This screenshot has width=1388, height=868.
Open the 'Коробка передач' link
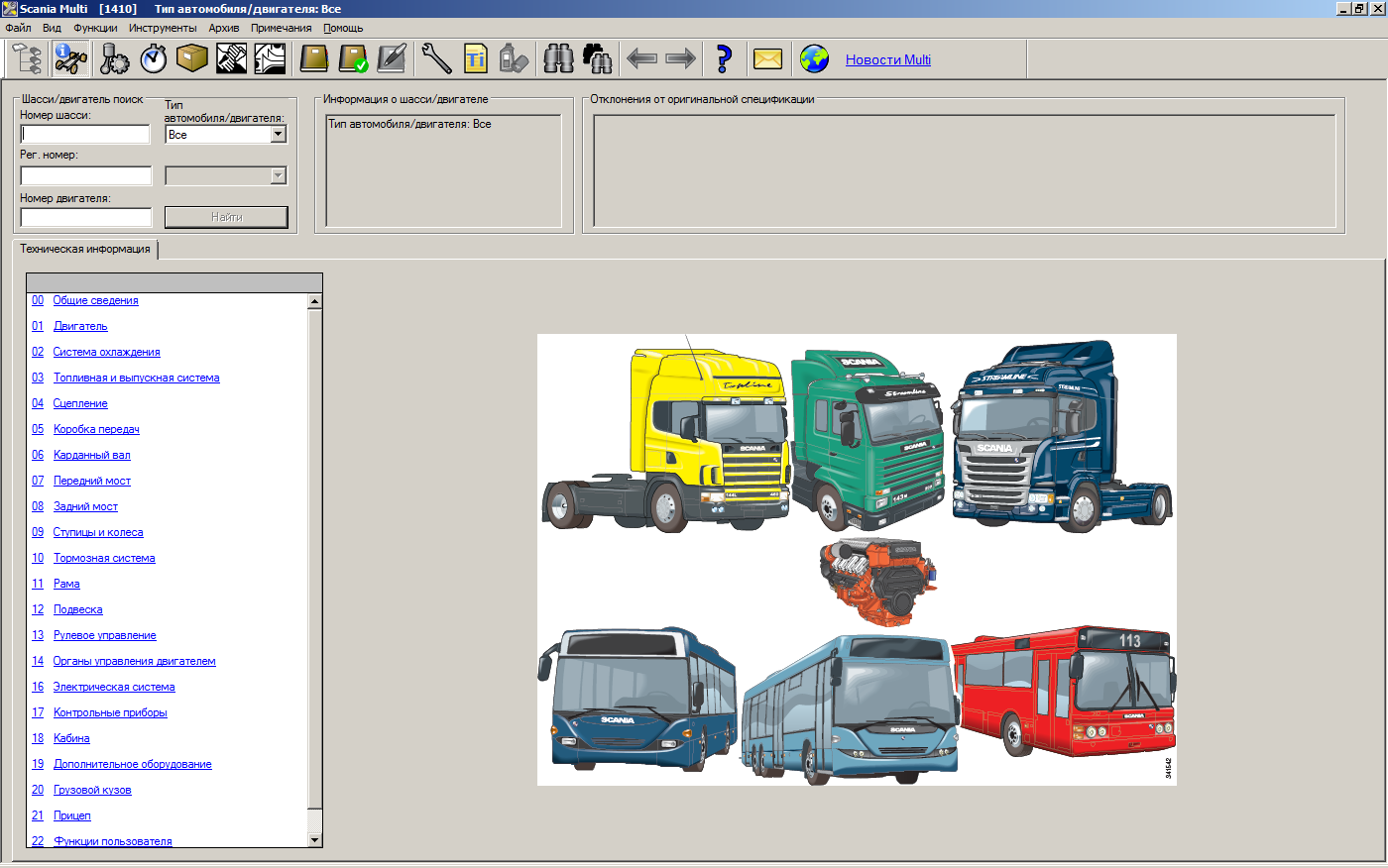[x=96, y=429]
